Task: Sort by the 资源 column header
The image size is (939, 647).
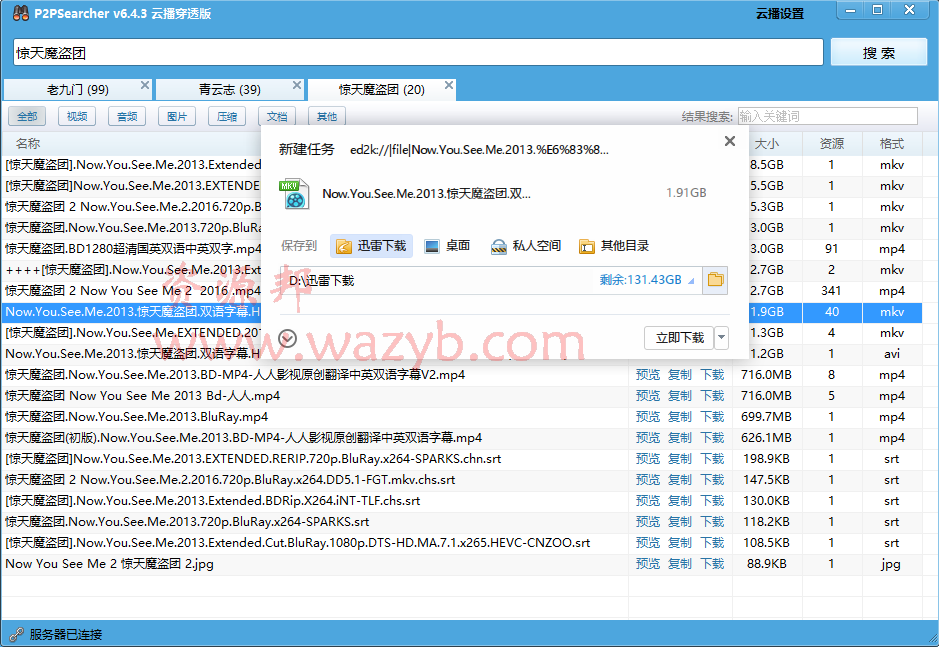Action: click(832, 144)
